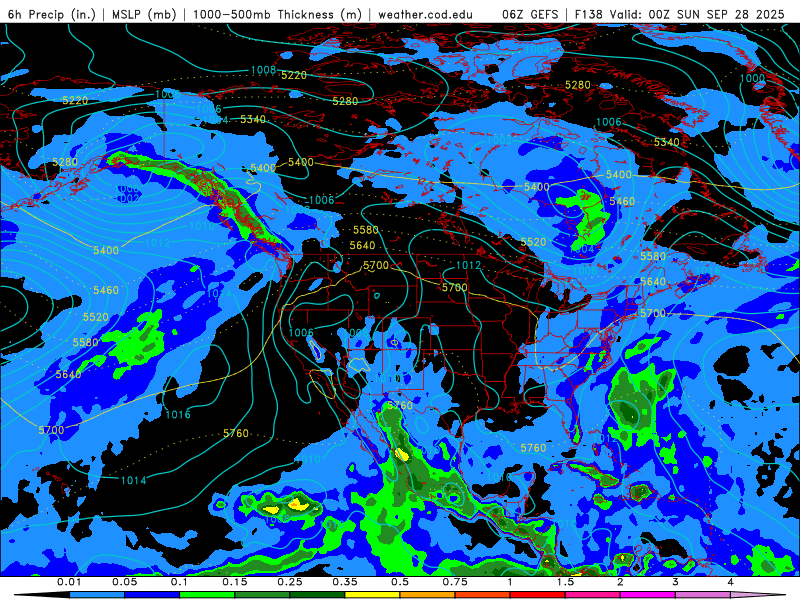Click the '0.75' legend value
The width and height of the screenshot is (800, 600).
pos(455,582)
